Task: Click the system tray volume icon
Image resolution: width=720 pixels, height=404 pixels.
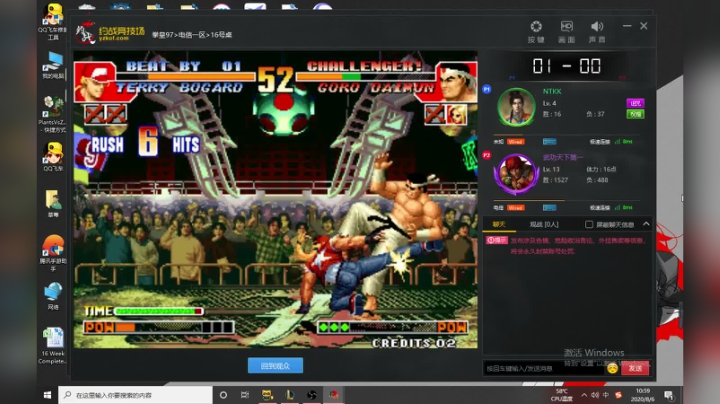Action: [x=595, y=395]
